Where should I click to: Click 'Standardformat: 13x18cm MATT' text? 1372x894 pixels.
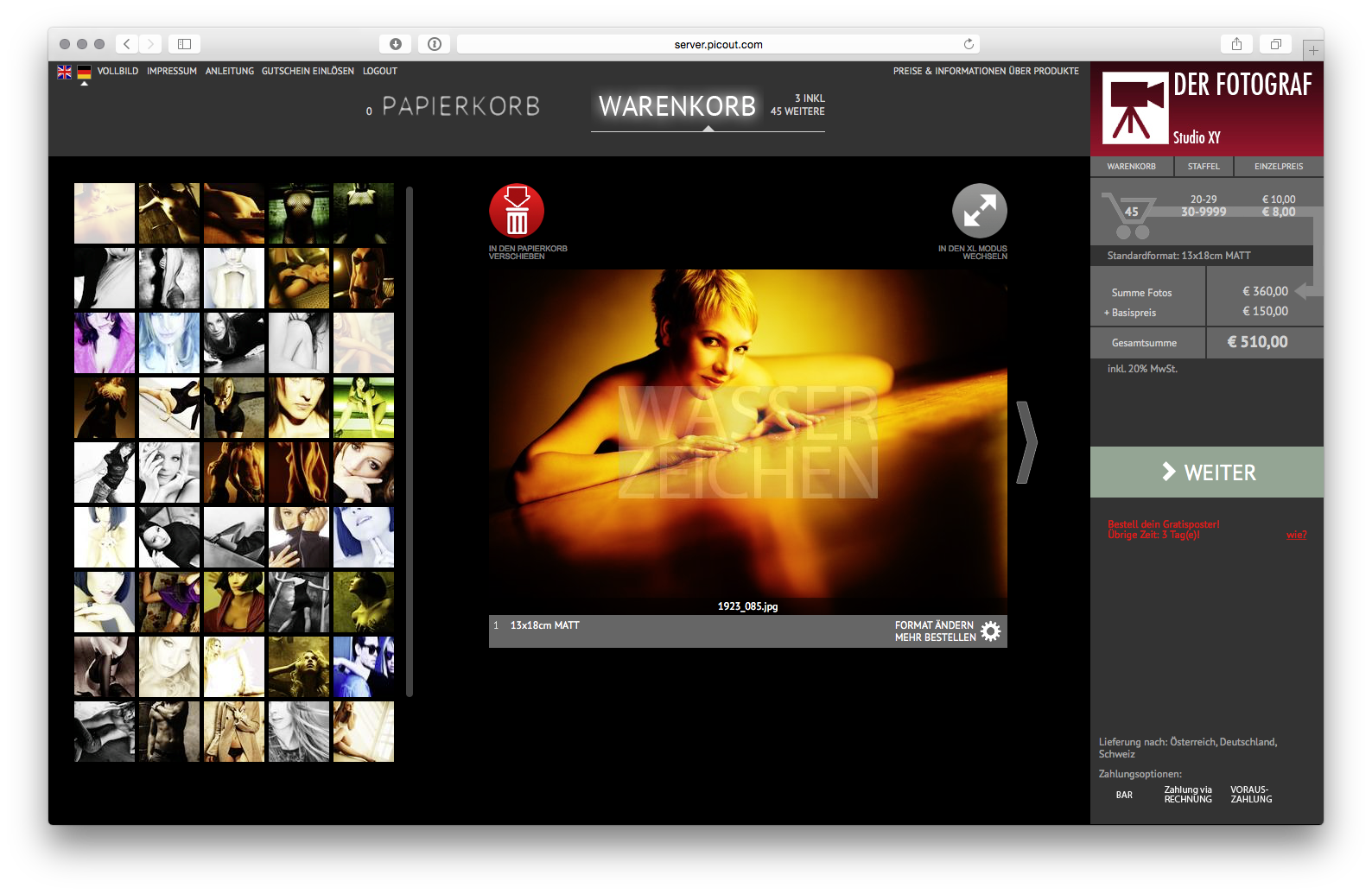point(1178,256)
